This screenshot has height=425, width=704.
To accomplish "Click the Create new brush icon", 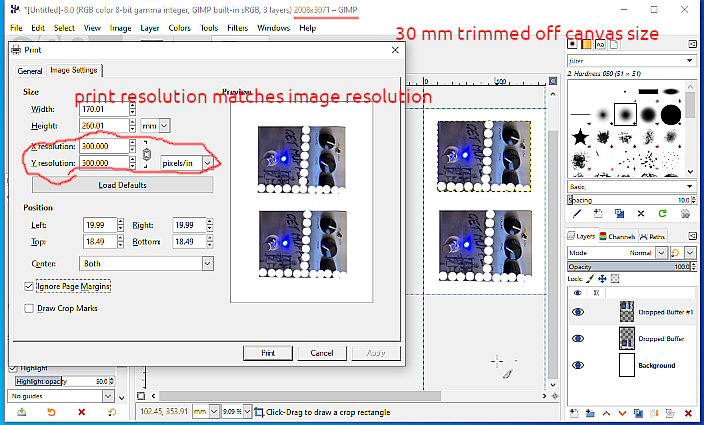I will 598,214.
